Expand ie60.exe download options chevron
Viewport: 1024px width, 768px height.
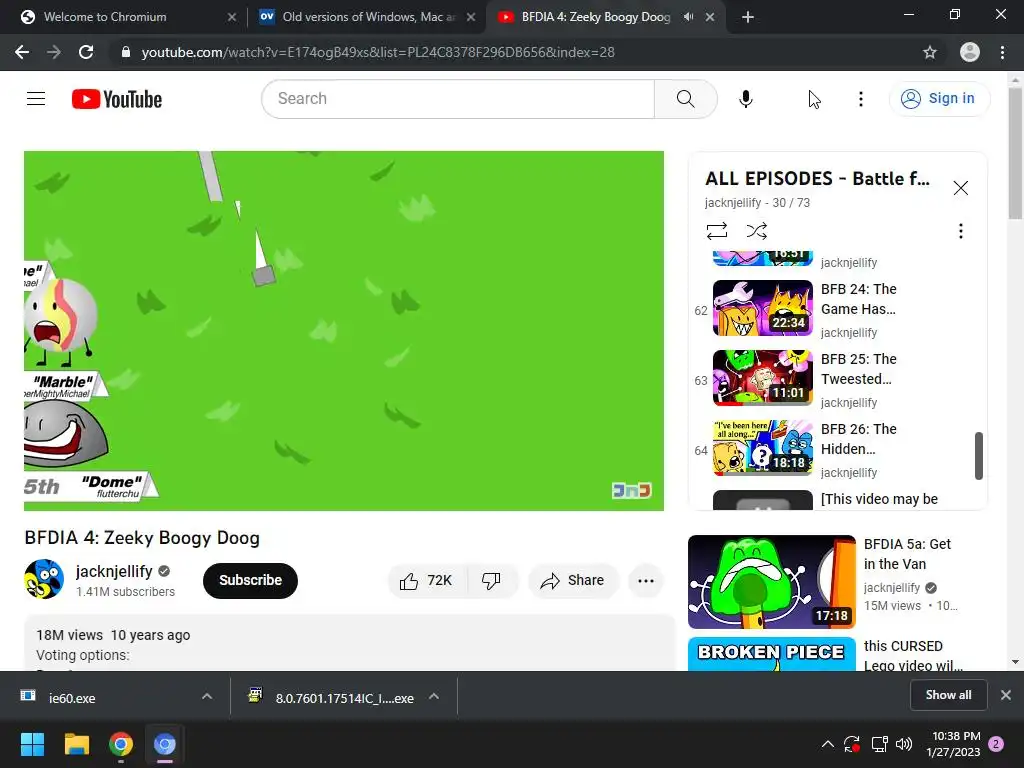[x=206, y=697]
